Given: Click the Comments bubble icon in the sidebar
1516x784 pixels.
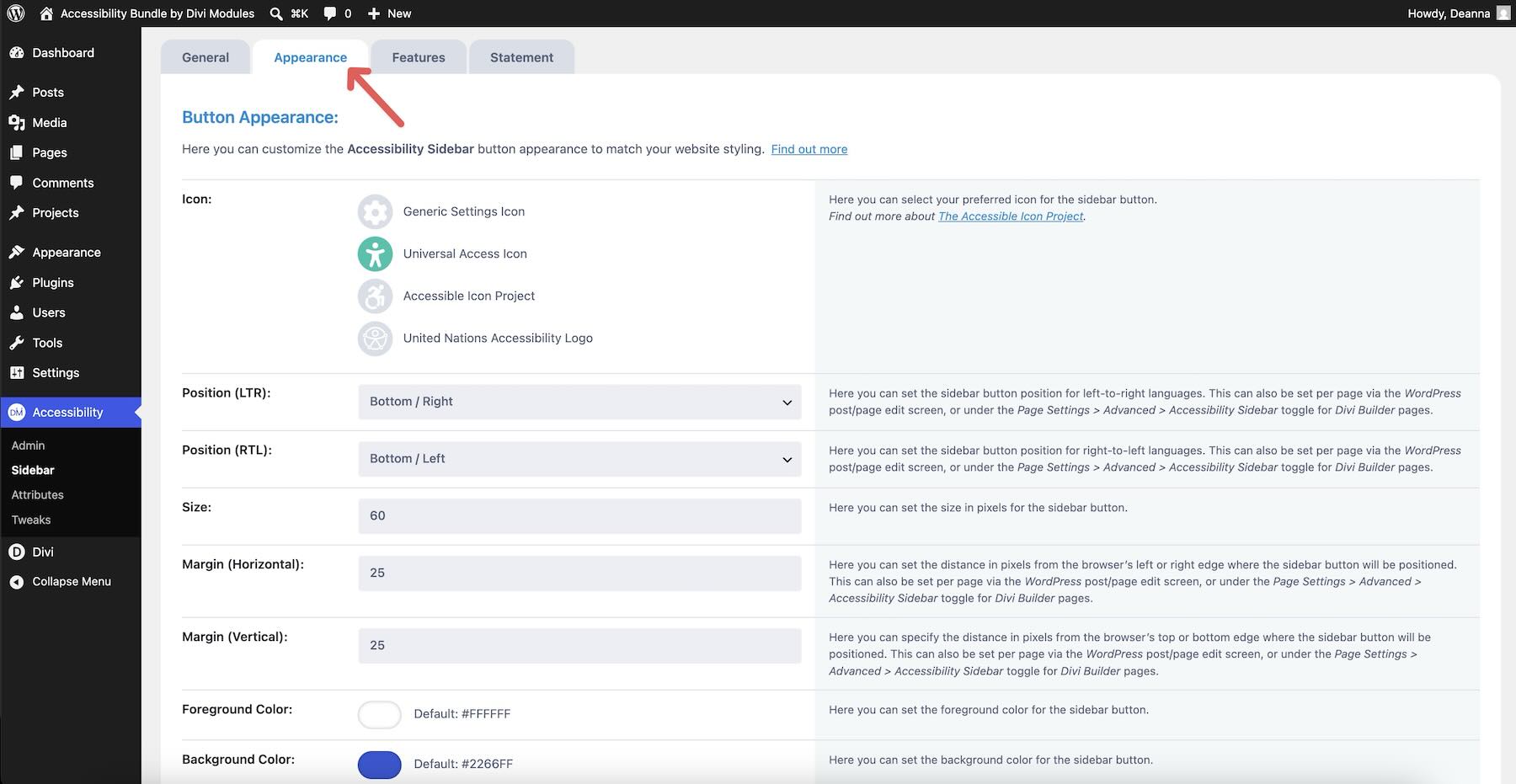Looking at the screenshot, I should click(17, 183).
